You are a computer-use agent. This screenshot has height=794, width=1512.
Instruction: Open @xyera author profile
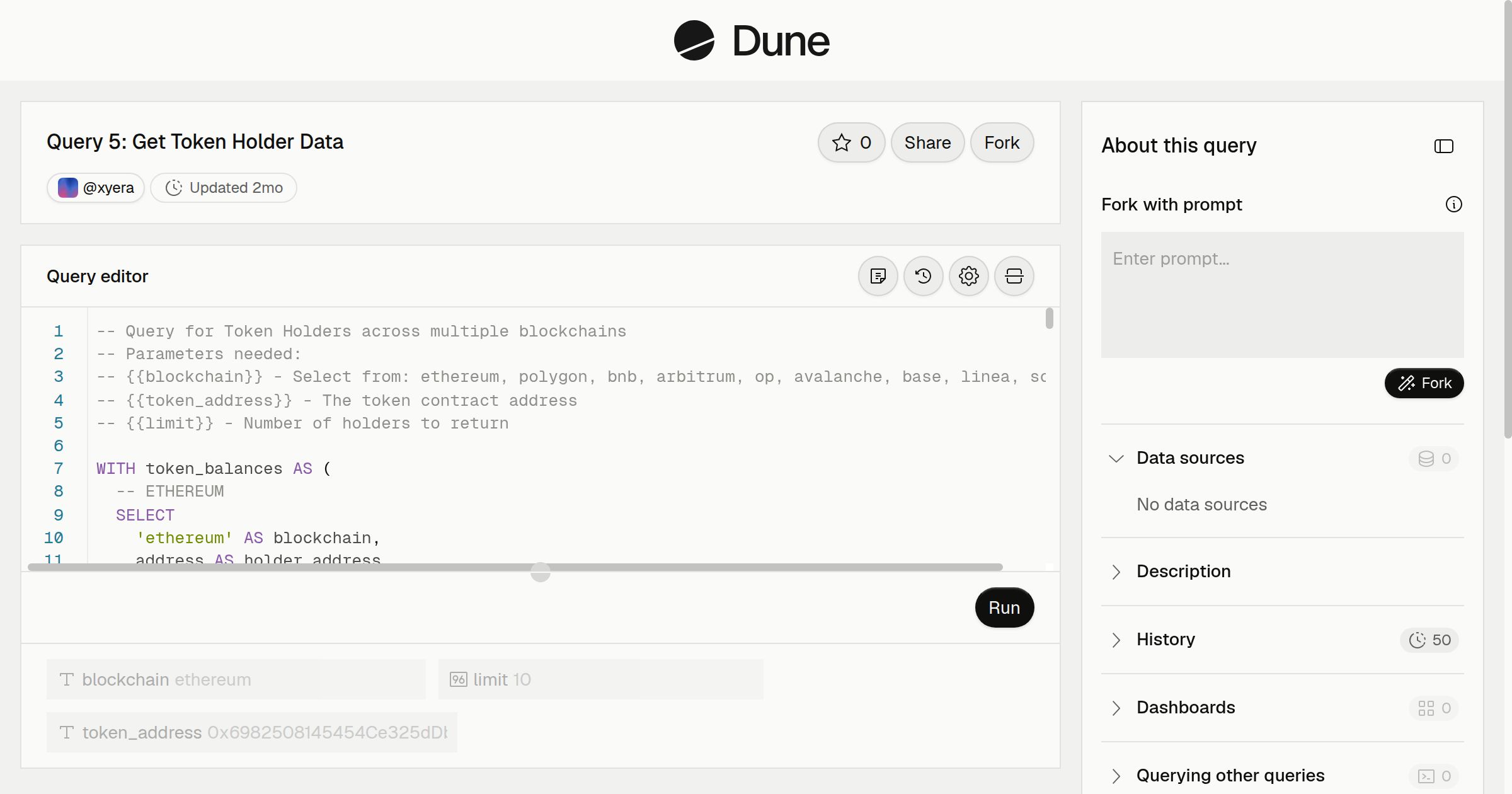[x=96, y=188]
